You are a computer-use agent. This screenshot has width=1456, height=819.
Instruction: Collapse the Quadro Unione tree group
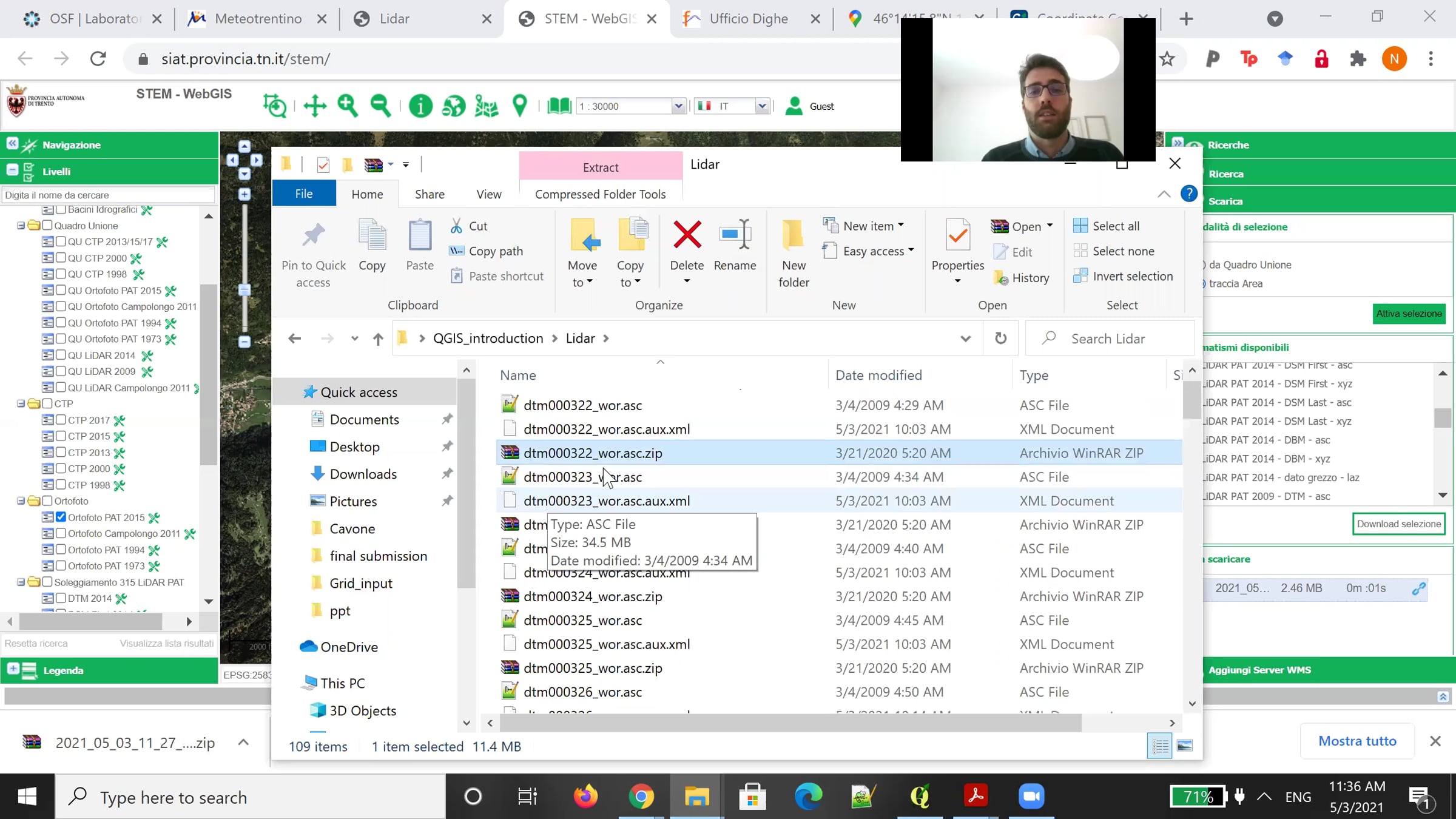click(x=21, y=226)
